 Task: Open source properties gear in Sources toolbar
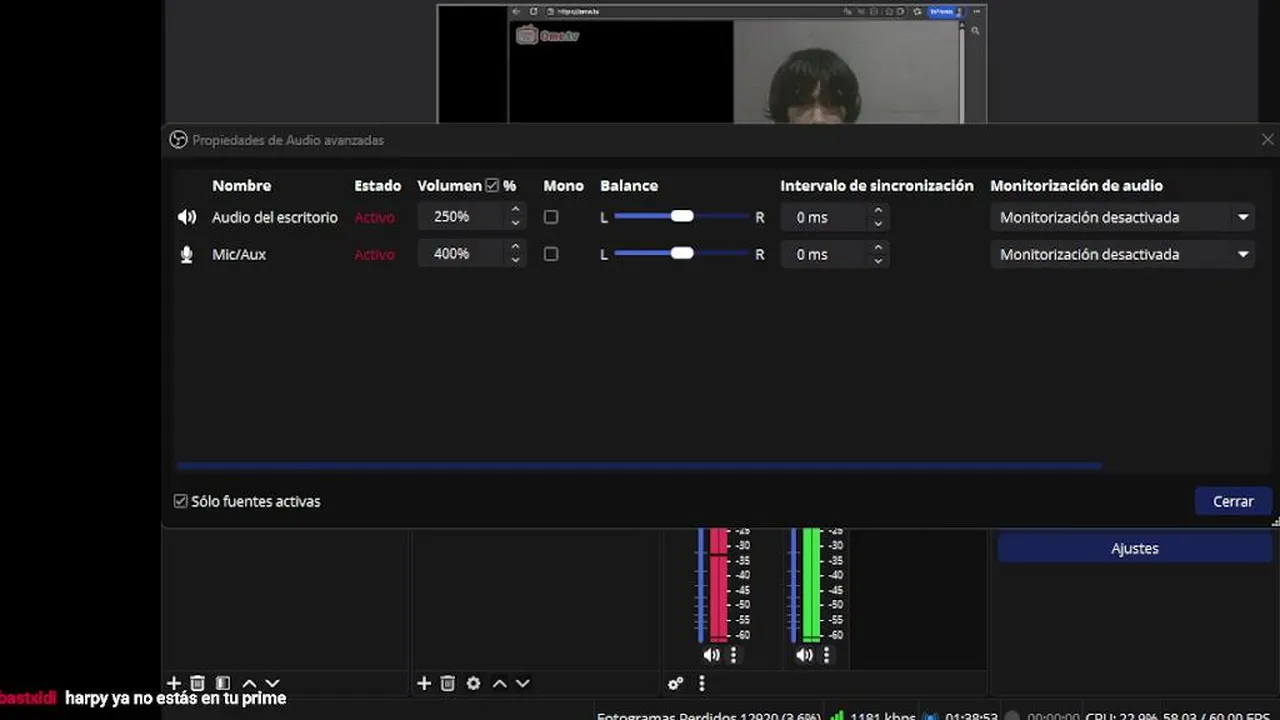pos(473,683)
